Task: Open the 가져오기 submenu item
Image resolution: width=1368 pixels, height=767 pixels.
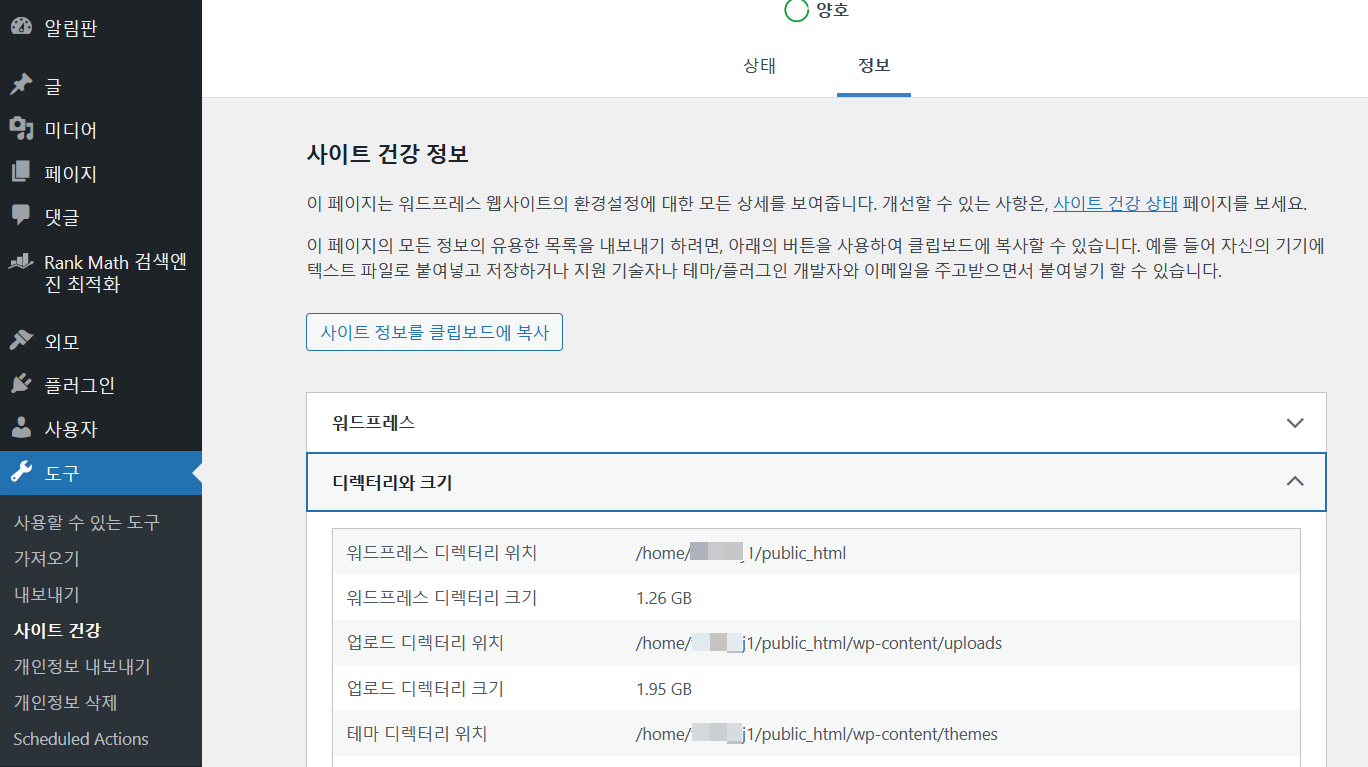Action: 46,556
